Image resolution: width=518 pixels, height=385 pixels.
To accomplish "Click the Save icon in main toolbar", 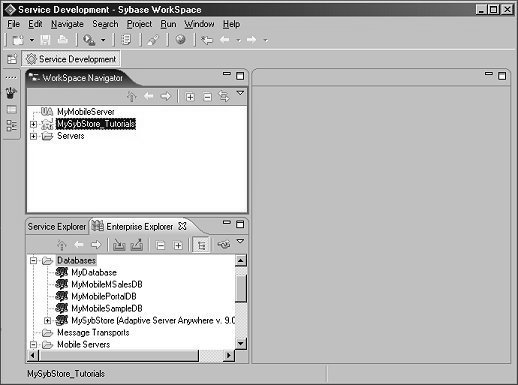I will [45, 40].
